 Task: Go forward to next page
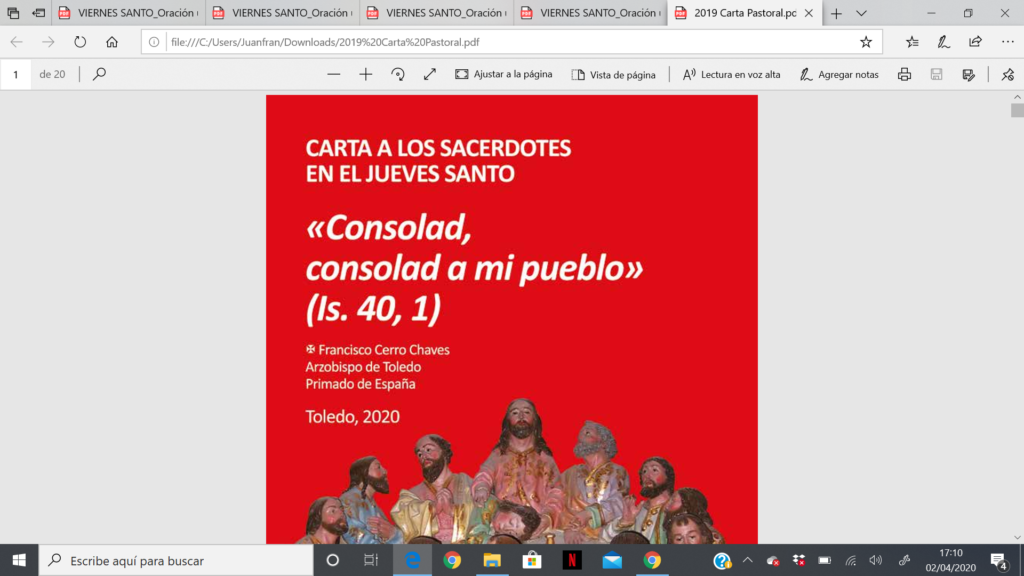click(48, 42)
